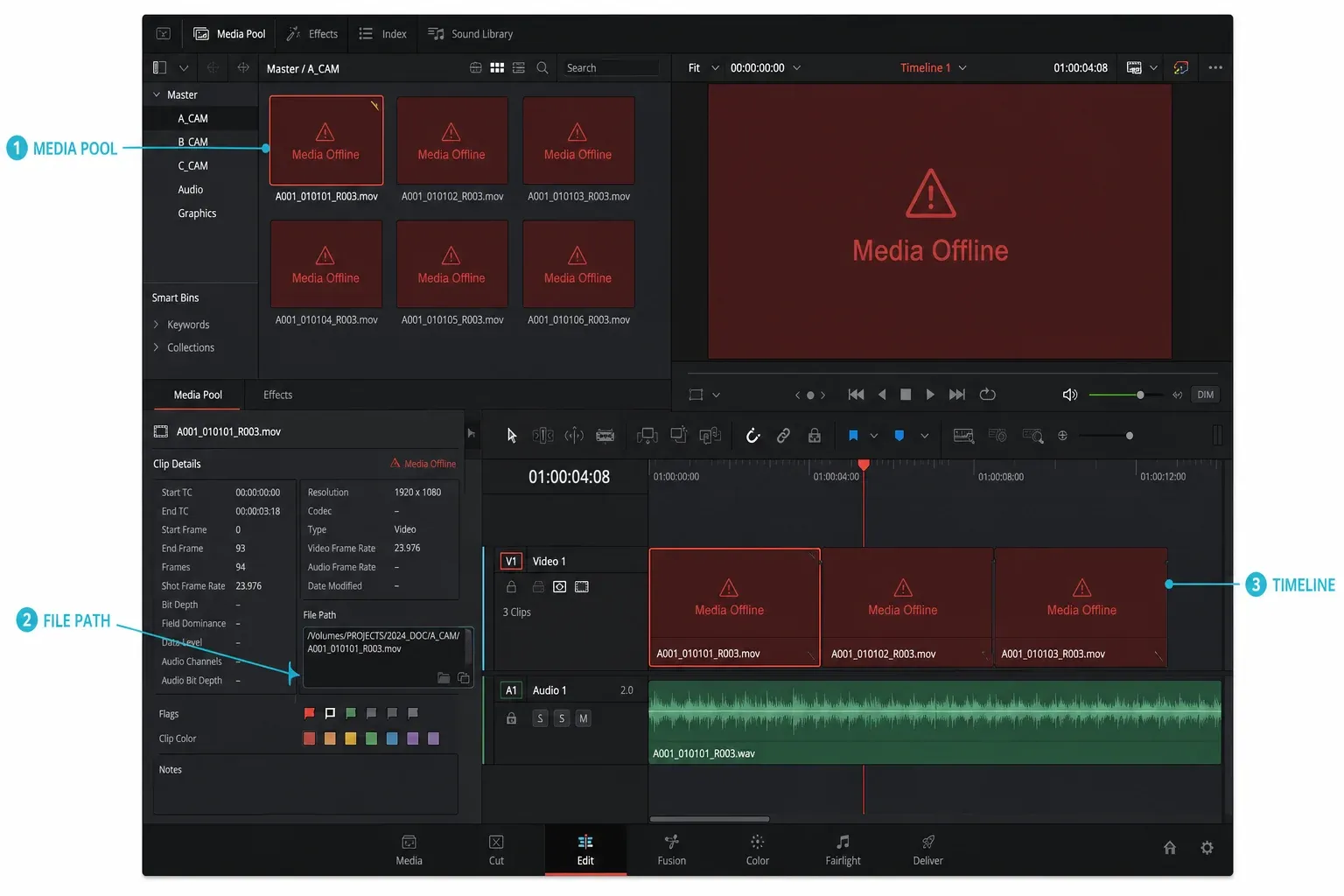Play the timeline in reverse
The height and width of the screenshot is (896, 1344).
[881, 395]
